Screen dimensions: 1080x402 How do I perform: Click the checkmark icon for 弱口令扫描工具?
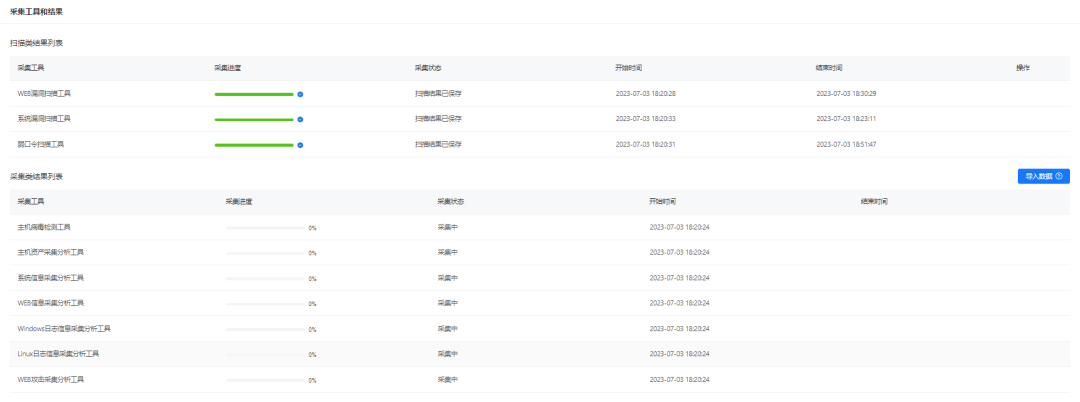click(x=300, y=144)
